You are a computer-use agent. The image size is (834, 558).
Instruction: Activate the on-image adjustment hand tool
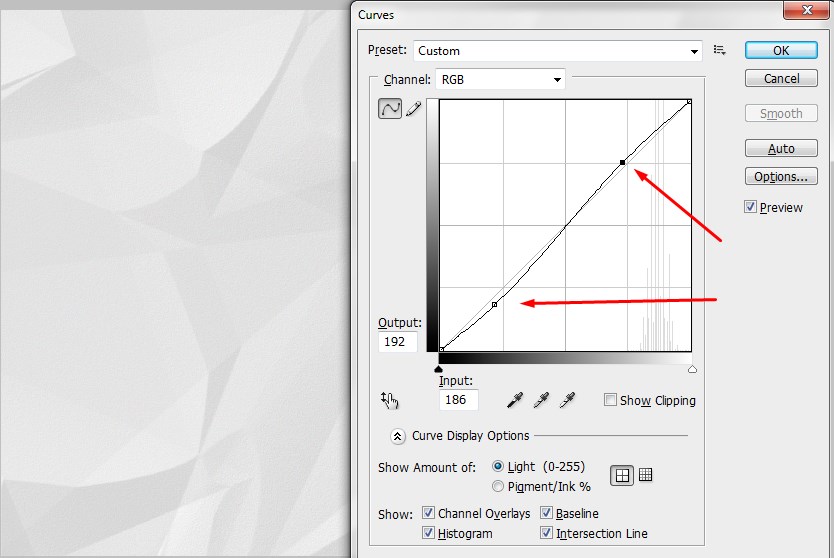point(389,400)
